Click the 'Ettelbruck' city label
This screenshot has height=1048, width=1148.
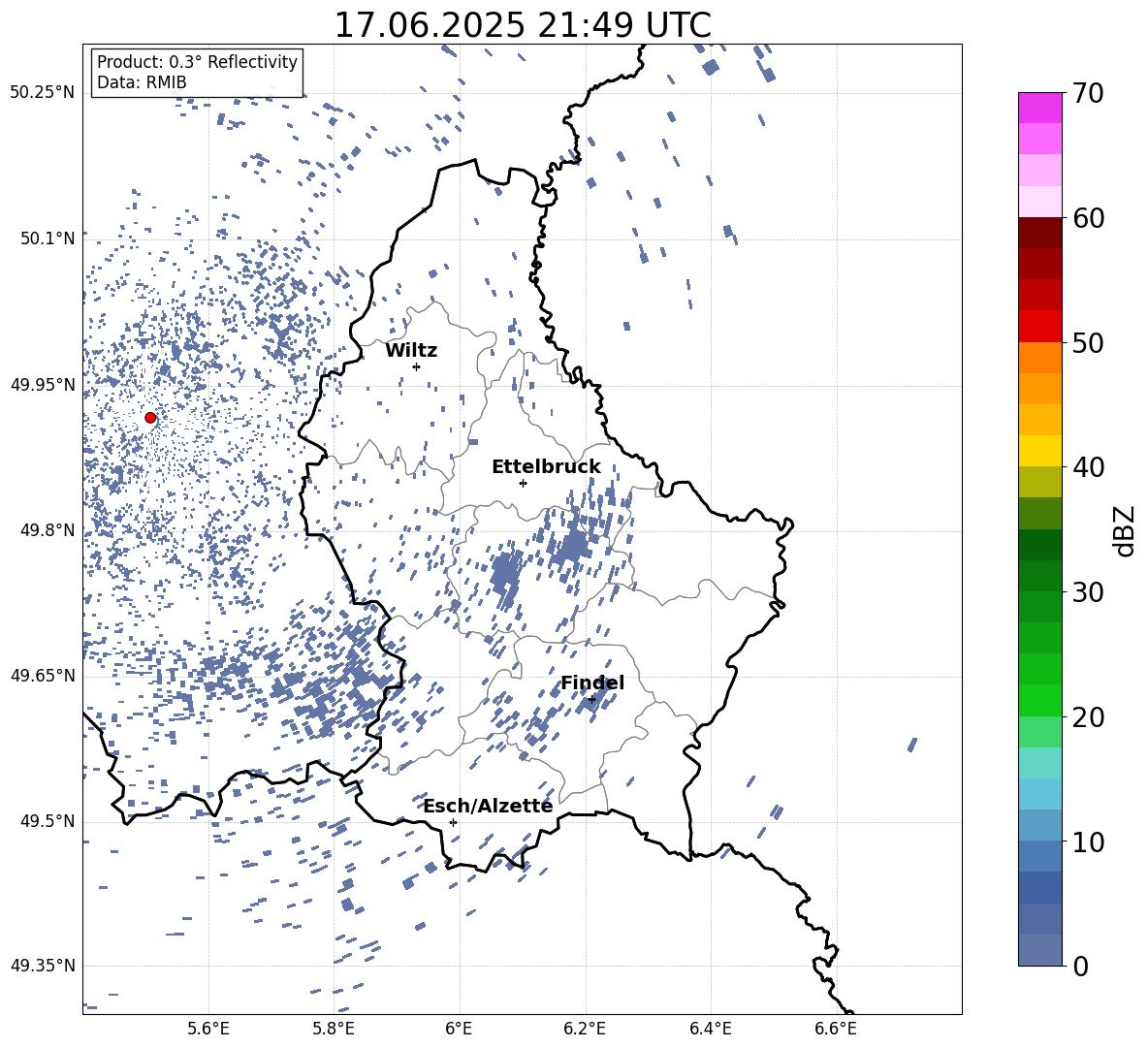click(546, 467)
